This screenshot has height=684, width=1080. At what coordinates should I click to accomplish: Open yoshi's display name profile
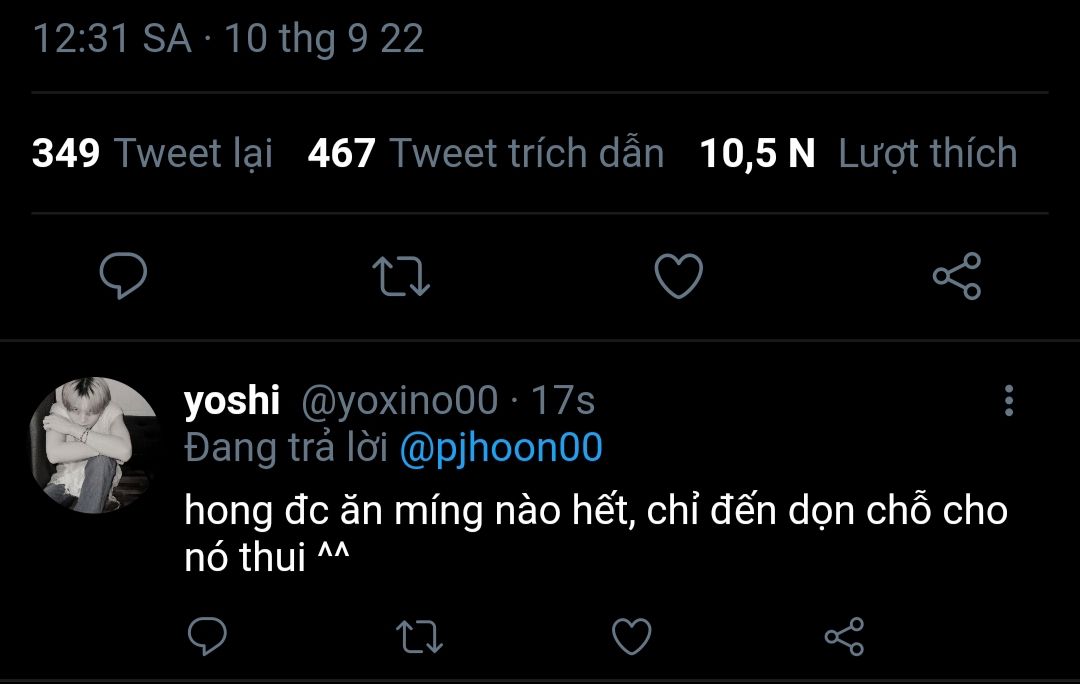click(x=232, y=401)
